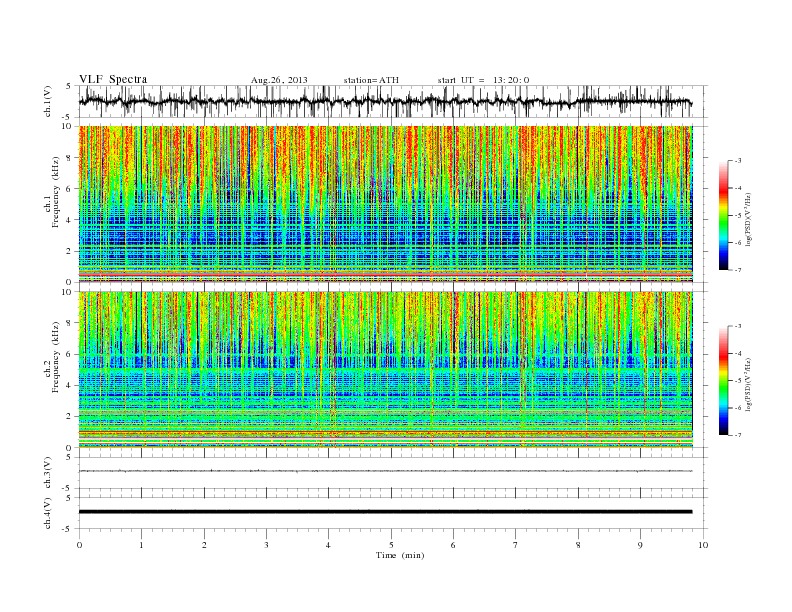This screenshot has width=792, height=612.
Task: Click the '-7' value on ch.2 colorbar
Action: (x=737, y=435)
